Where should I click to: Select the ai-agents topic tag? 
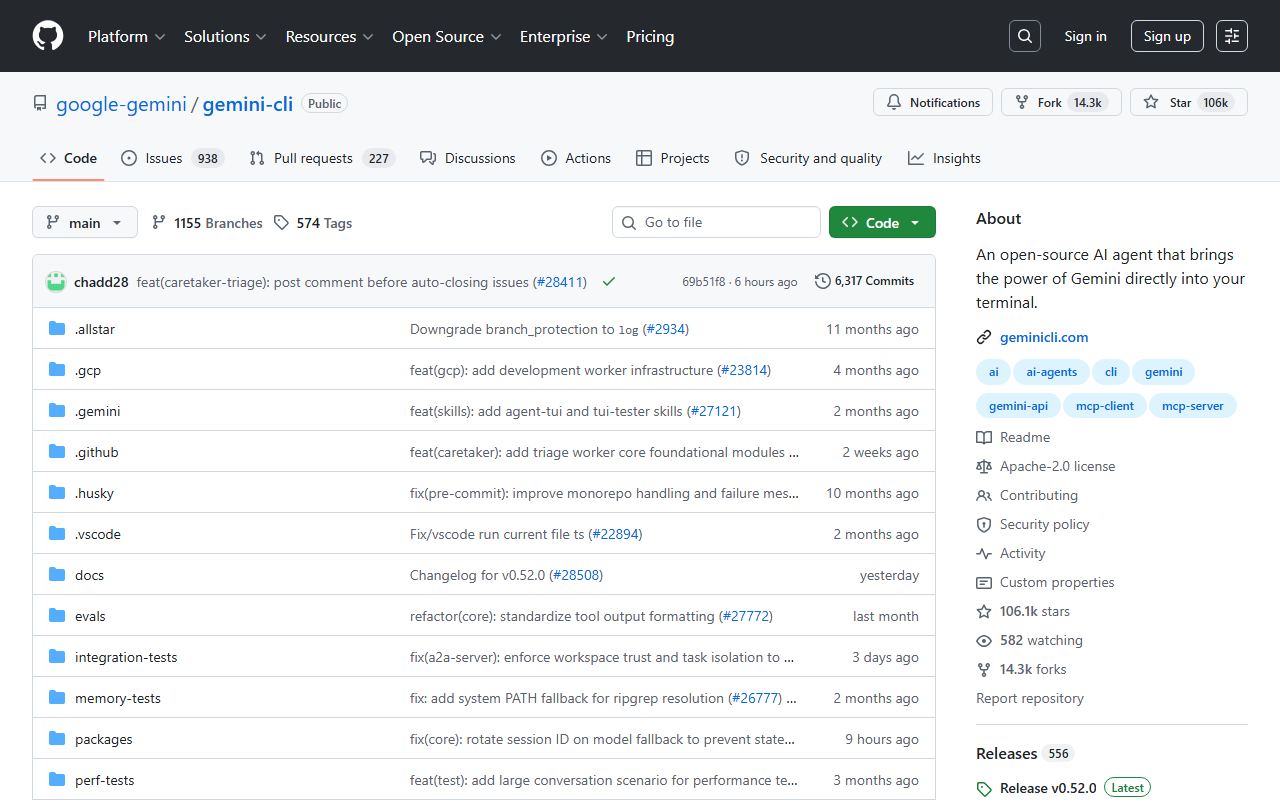click(x=1051, y=372)
